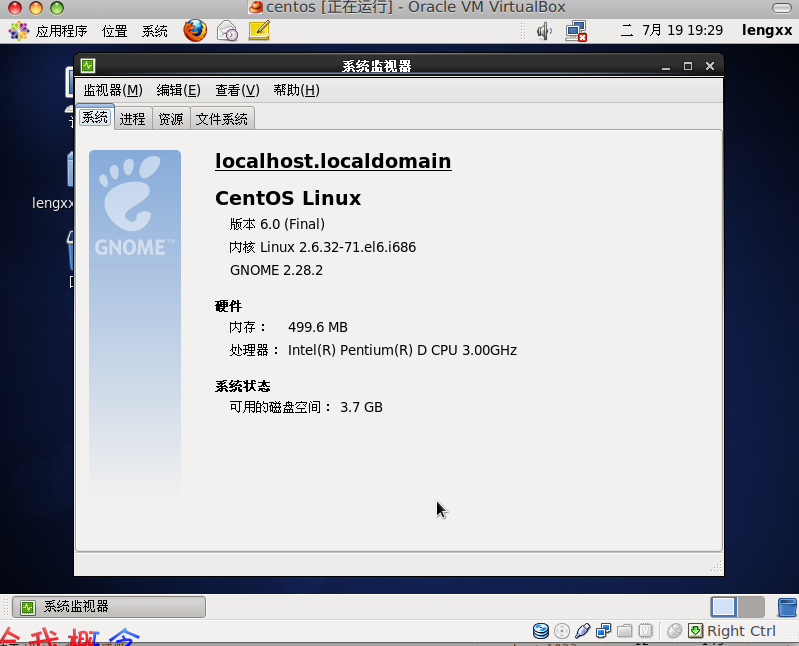The height and width of the screenshot is (646, 799).
Task: Click the 版本 6.0 (Final) text
Action: tap(277, 224)
